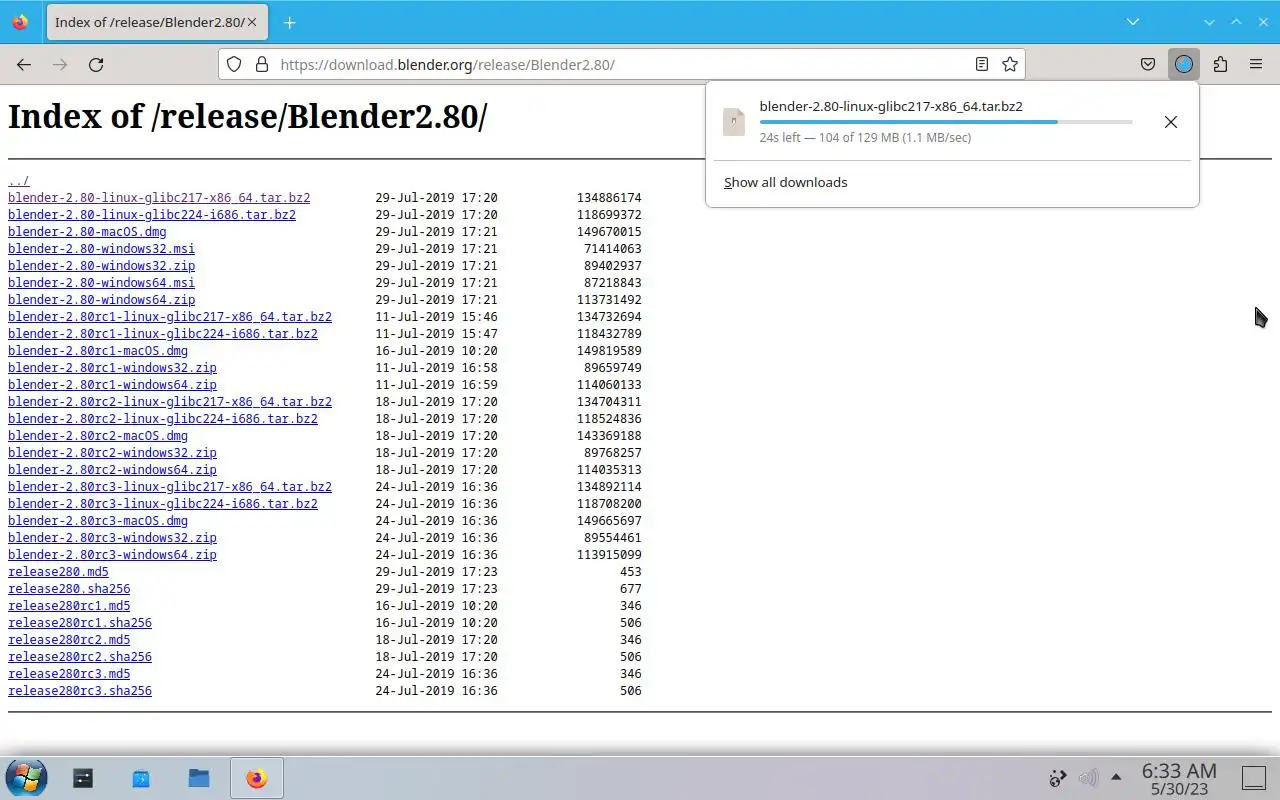Open blender-2.80rc2-linux-glibc217-x86_64.tar.bz2 link
The height and width of the screenshot is (800, 1280).
(x=170, y=402)
